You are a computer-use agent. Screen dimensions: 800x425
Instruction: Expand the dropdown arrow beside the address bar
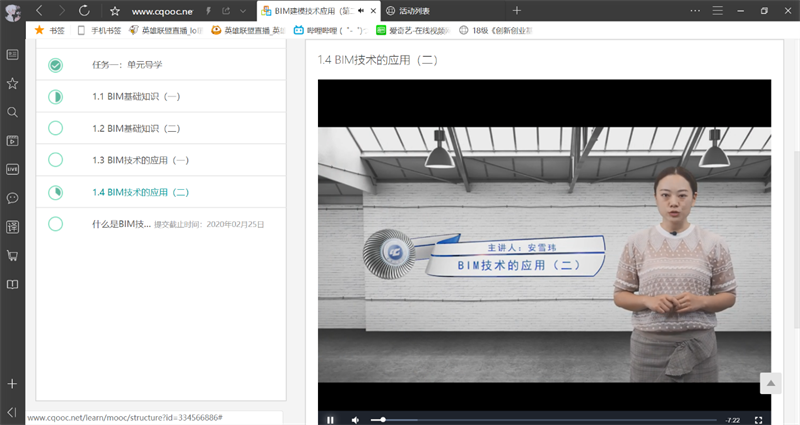click(243, 11)
